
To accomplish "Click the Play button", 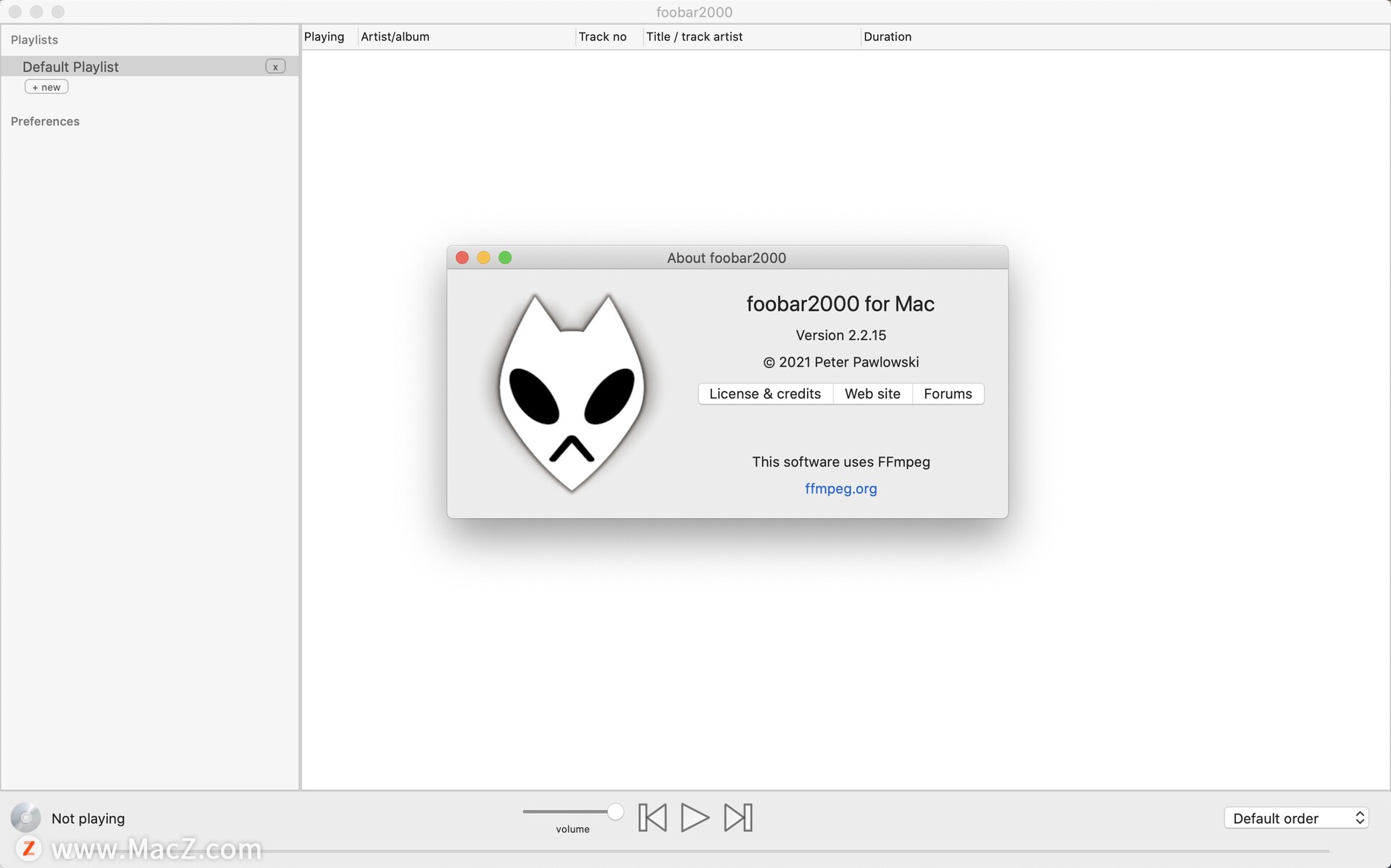I will (694, 817).
